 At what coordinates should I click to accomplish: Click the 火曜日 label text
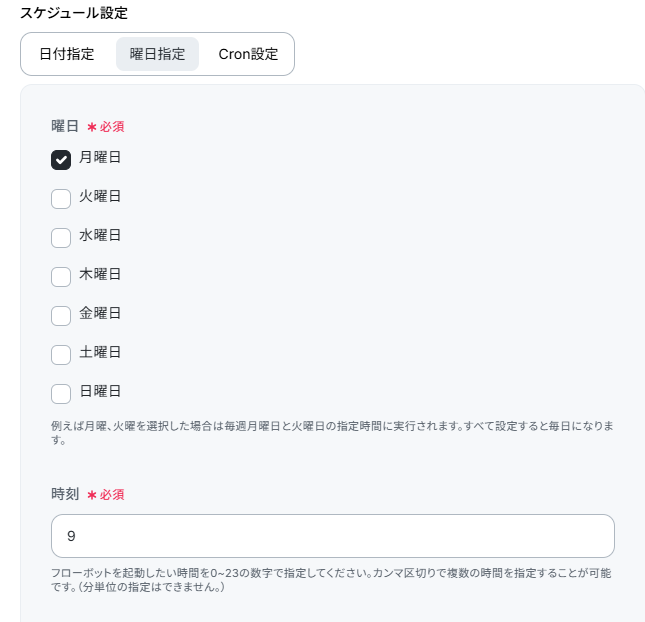[100, 196]
